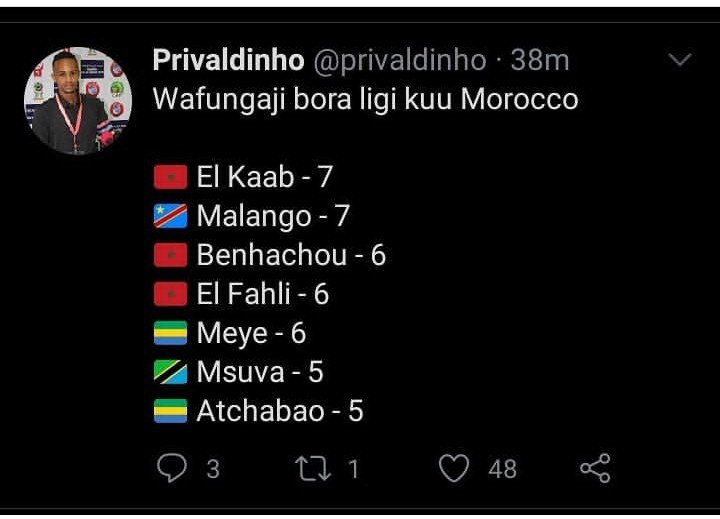Click Morocco flag next to El Kaab
The width and height of the screenshot is (720, 519).
[171, 178]
